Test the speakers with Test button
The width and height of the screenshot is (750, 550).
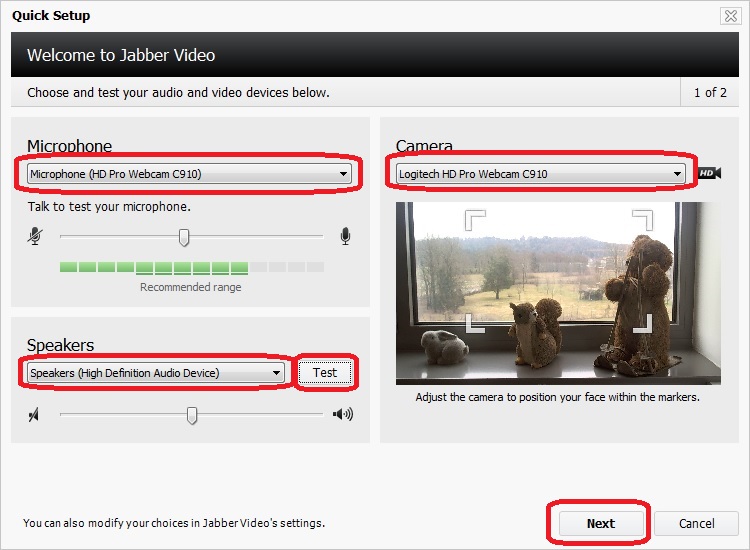point(325,373)
